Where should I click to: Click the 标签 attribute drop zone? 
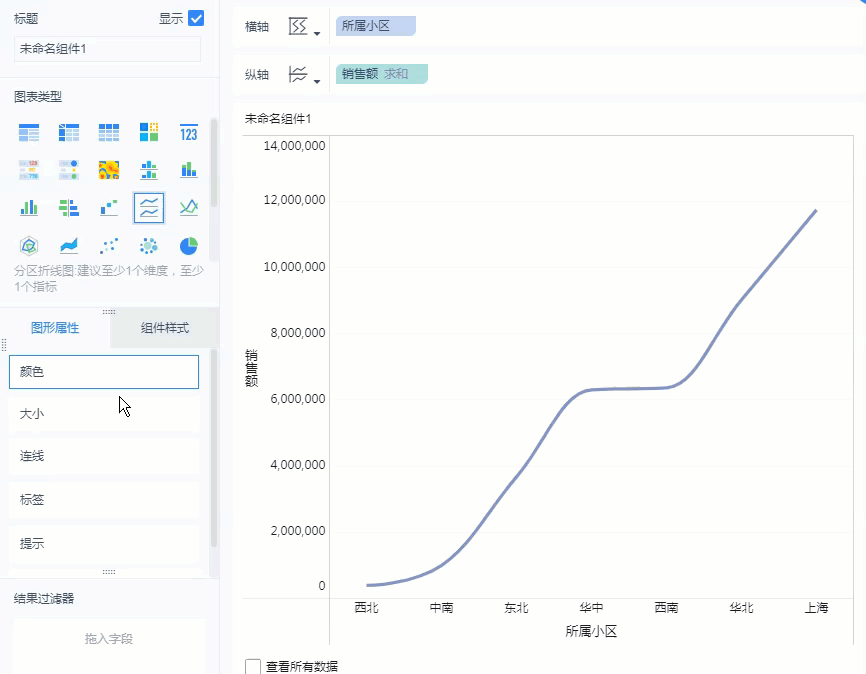tap(104, 500)
